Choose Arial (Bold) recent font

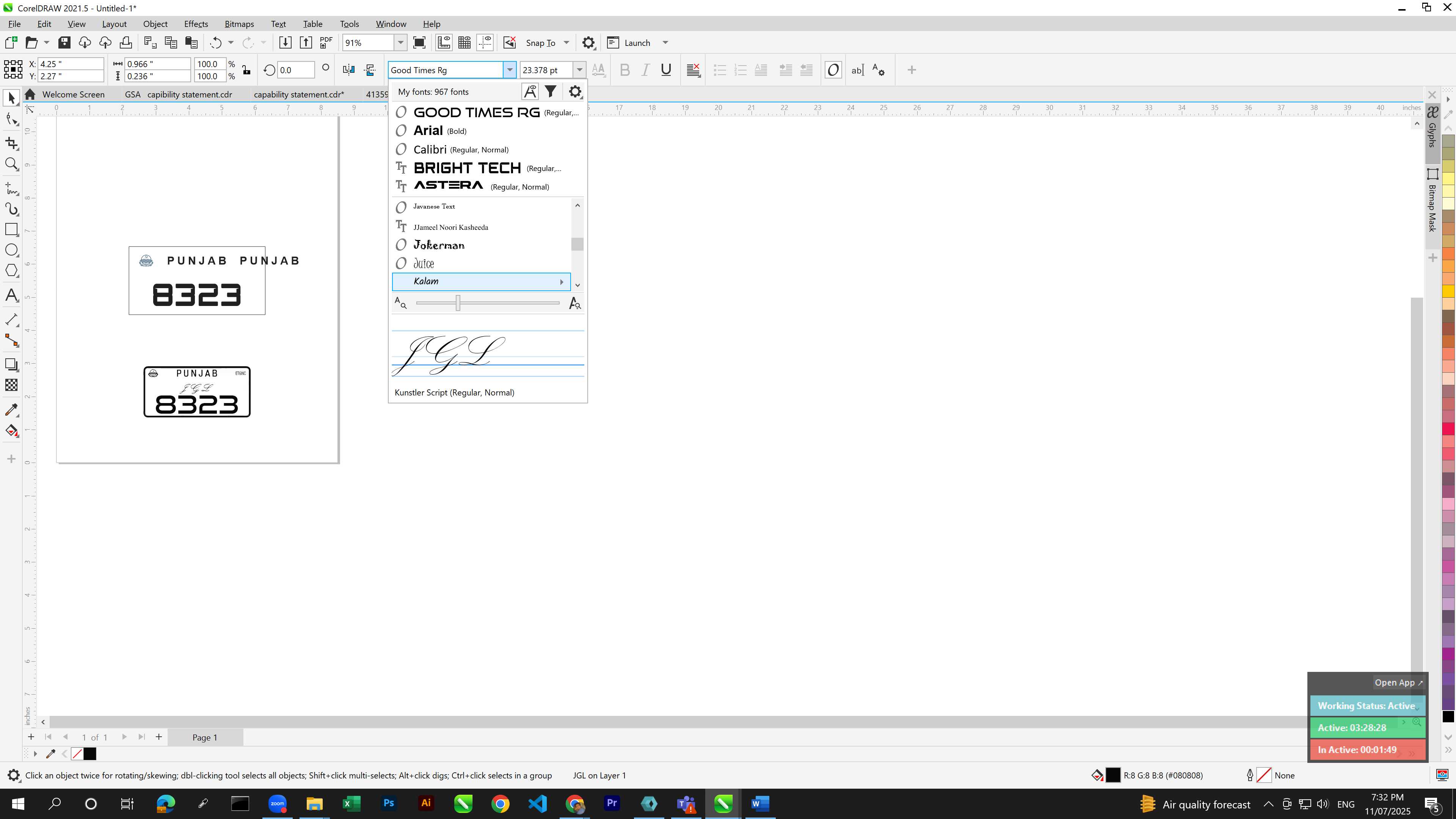(488, 130)
